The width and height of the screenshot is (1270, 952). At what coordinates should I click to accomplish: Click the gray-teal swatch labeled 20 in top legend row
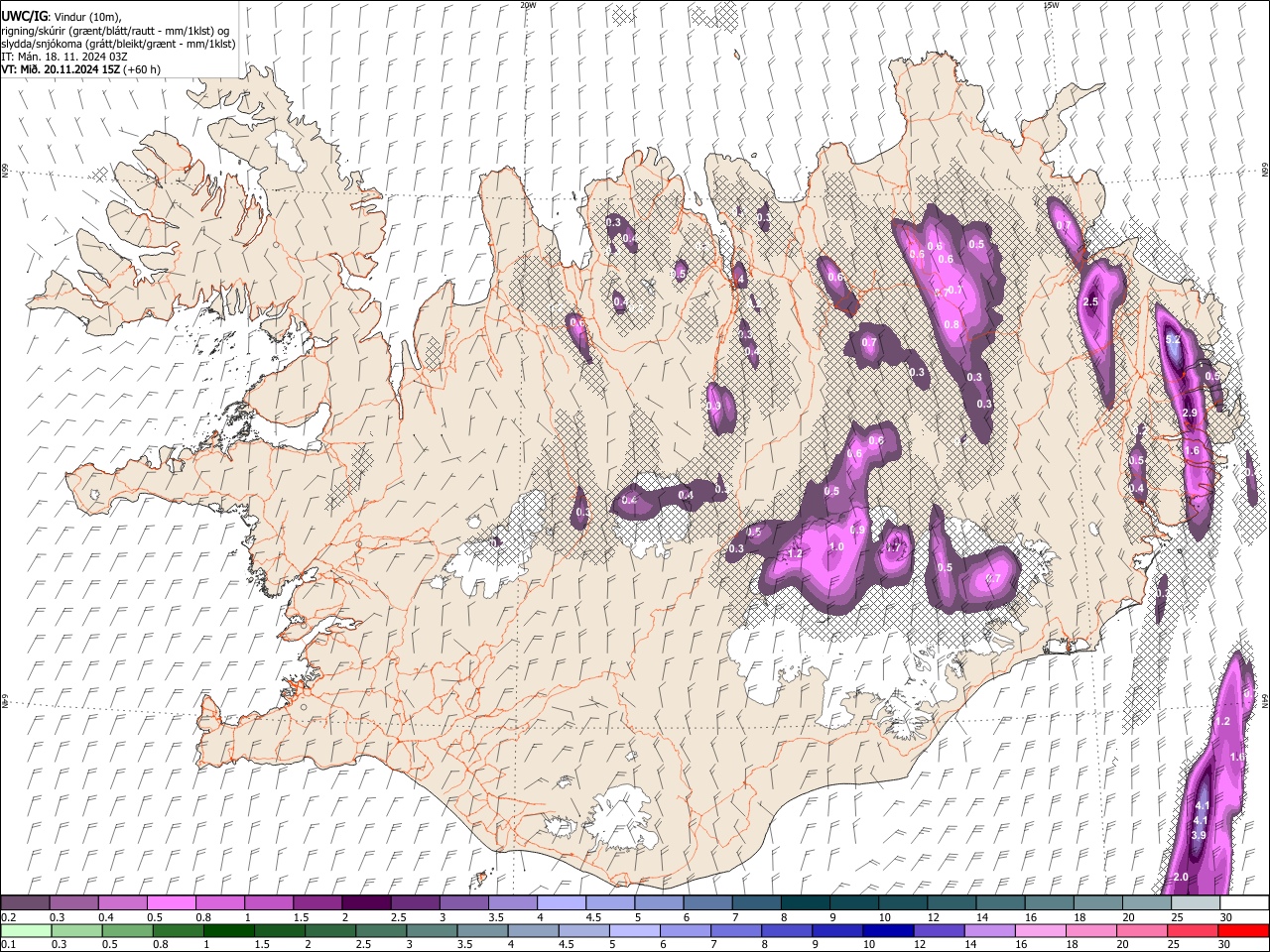[x=1147, y=902]
